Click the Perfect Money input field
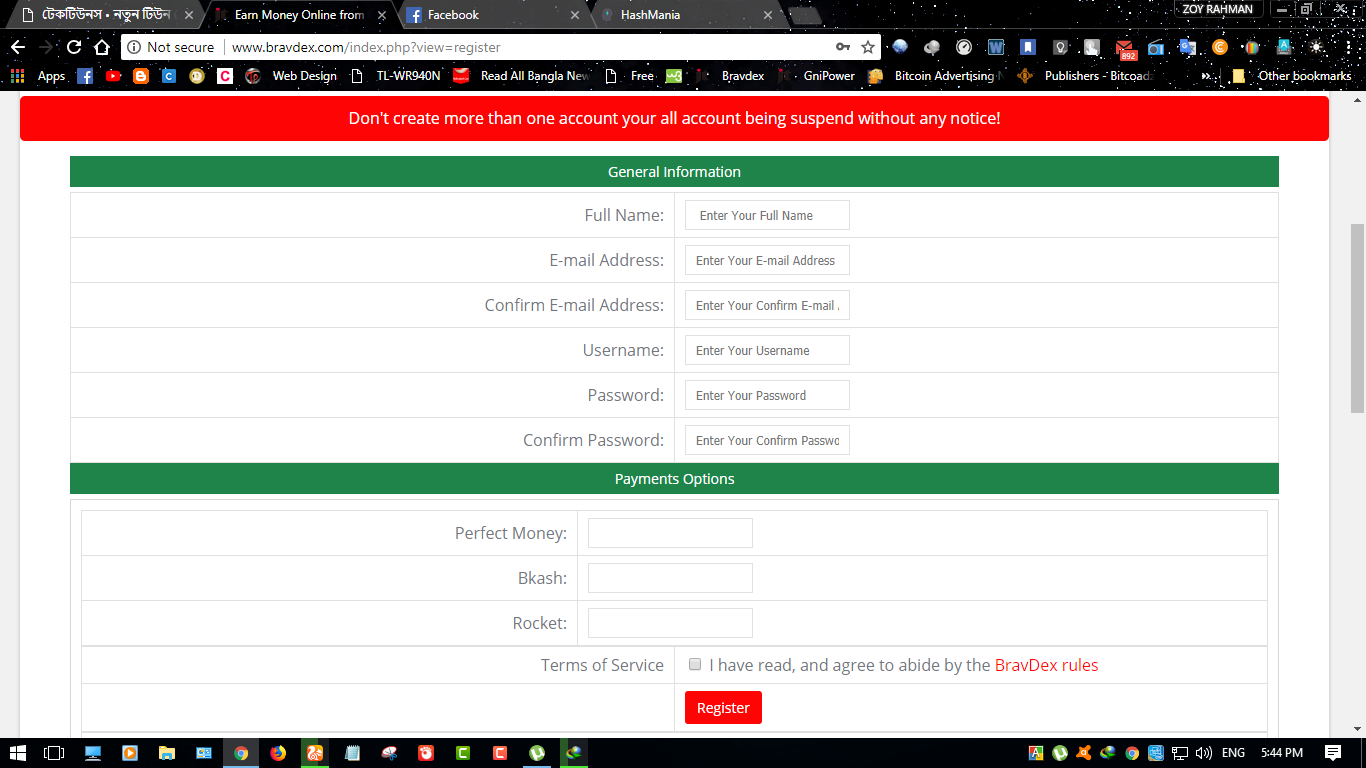 tap(670, 533)
